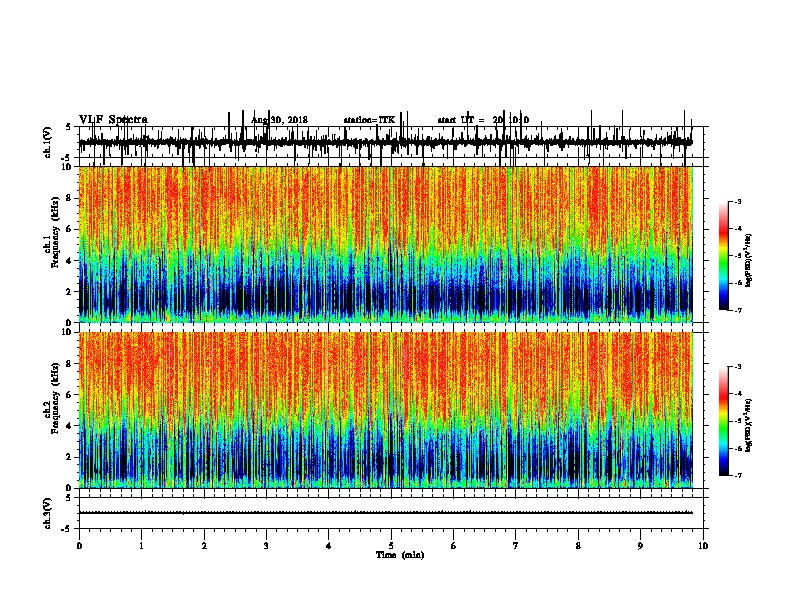Click the time axis tick label "9"
This screenshot has width=792, height=612.
coord(640,546)
